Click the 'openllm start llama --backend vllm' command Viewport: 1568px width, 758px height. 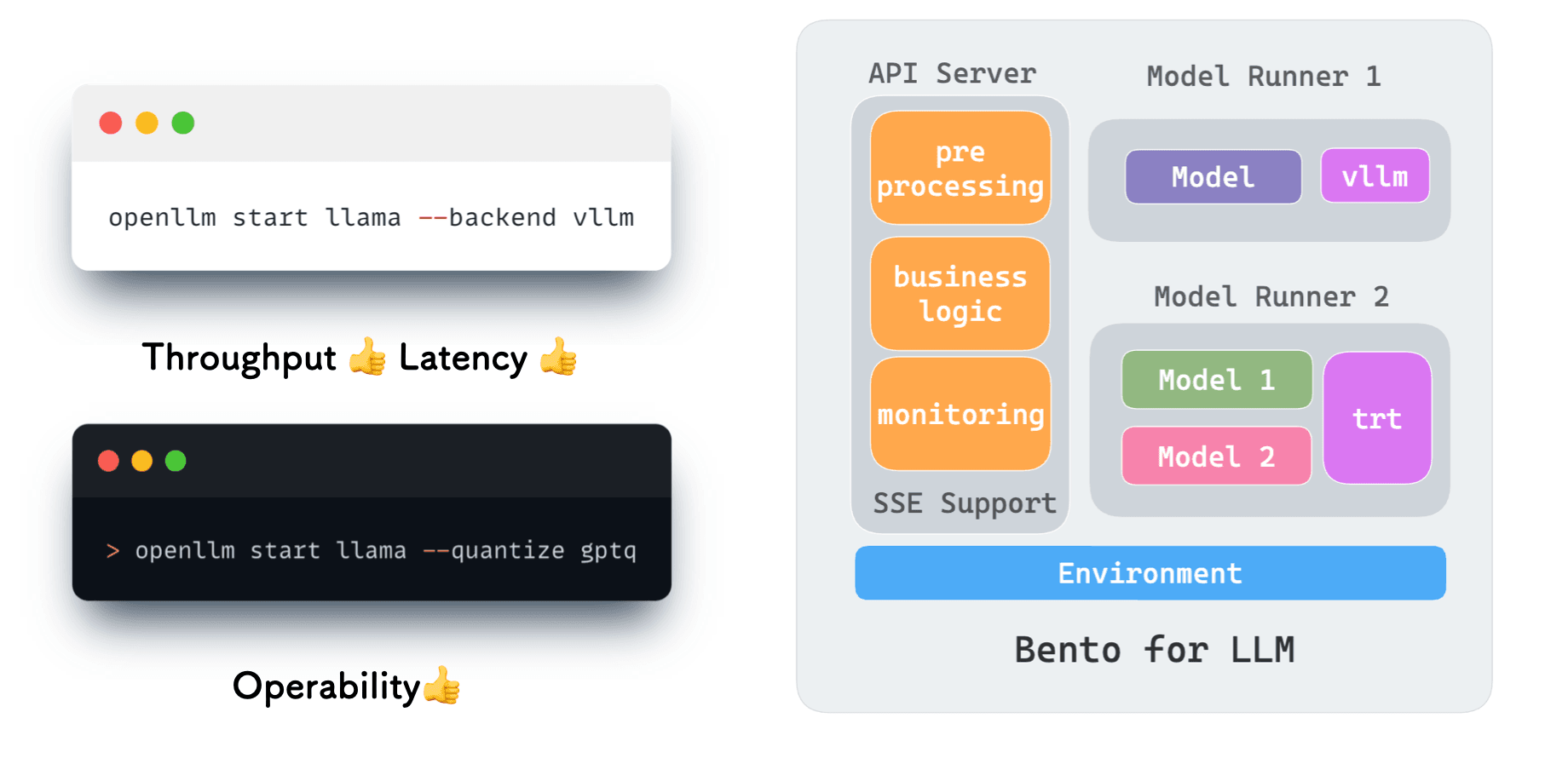coord(372,218)
